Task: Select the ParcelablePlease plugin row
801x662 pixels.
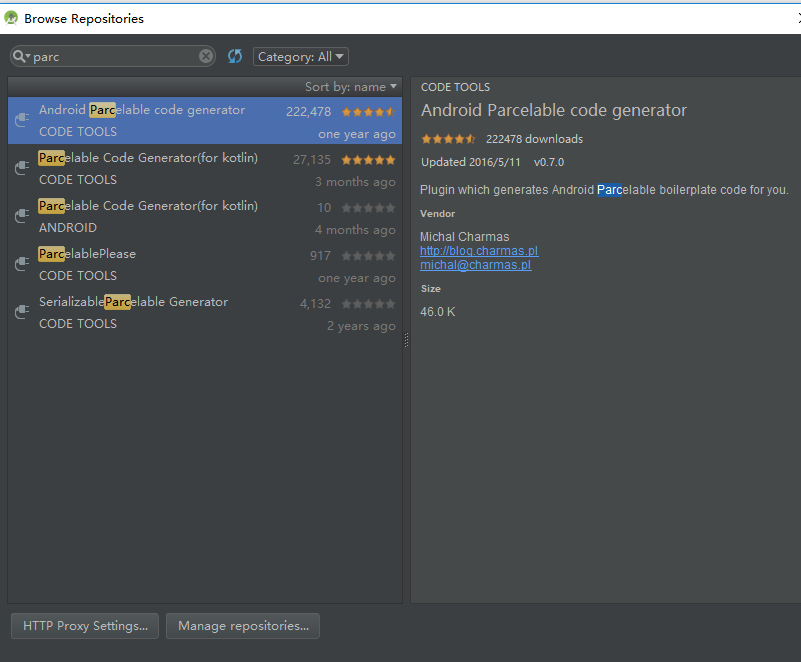Action: tap(205, 265)
